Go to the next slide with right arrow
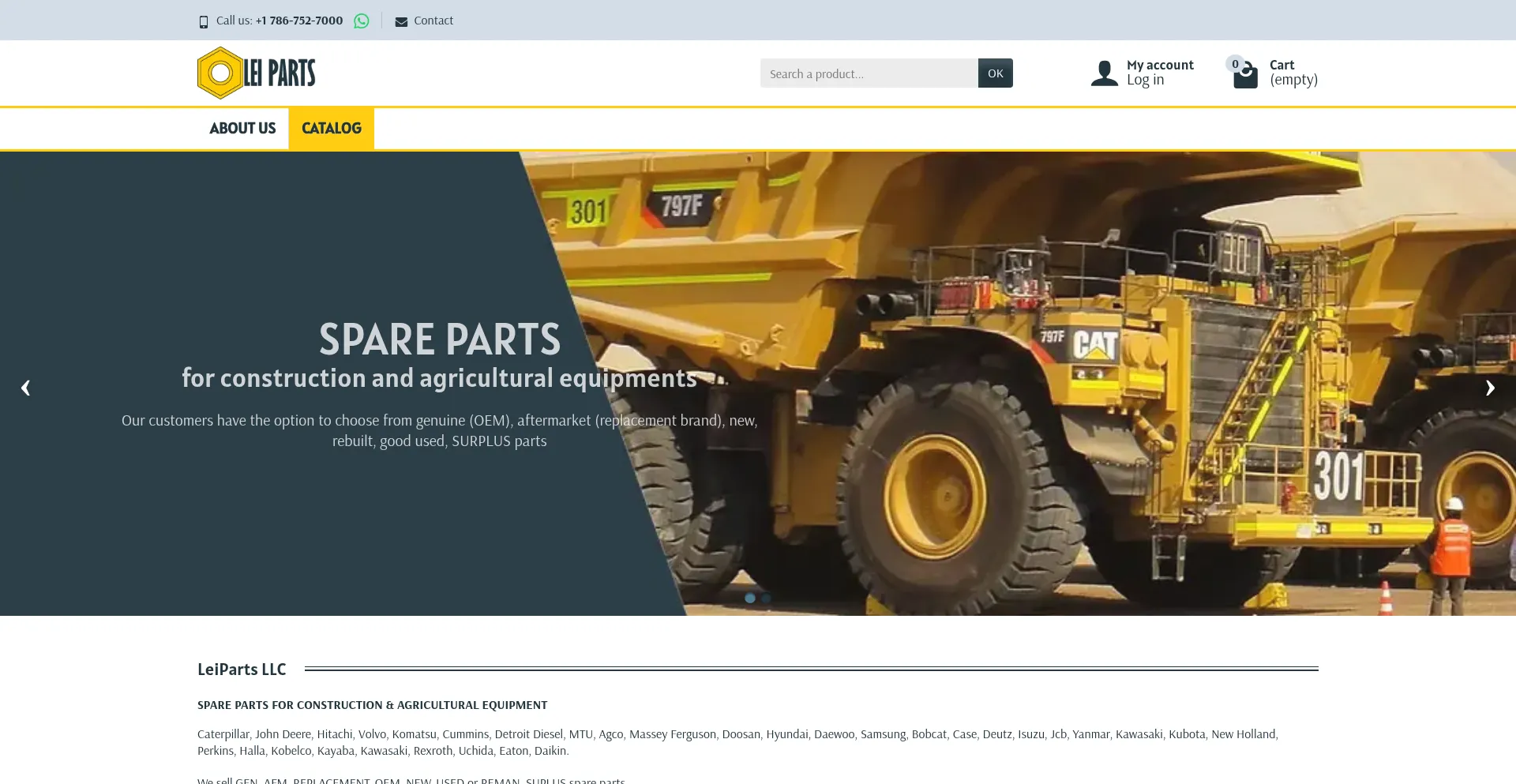The height and width of the screenshot is (784, 1516). point(1490,388)
